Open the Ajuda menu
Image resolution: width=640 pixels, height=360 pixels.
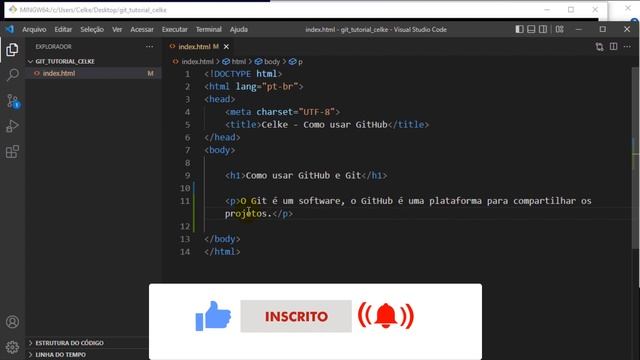point(239,29)
